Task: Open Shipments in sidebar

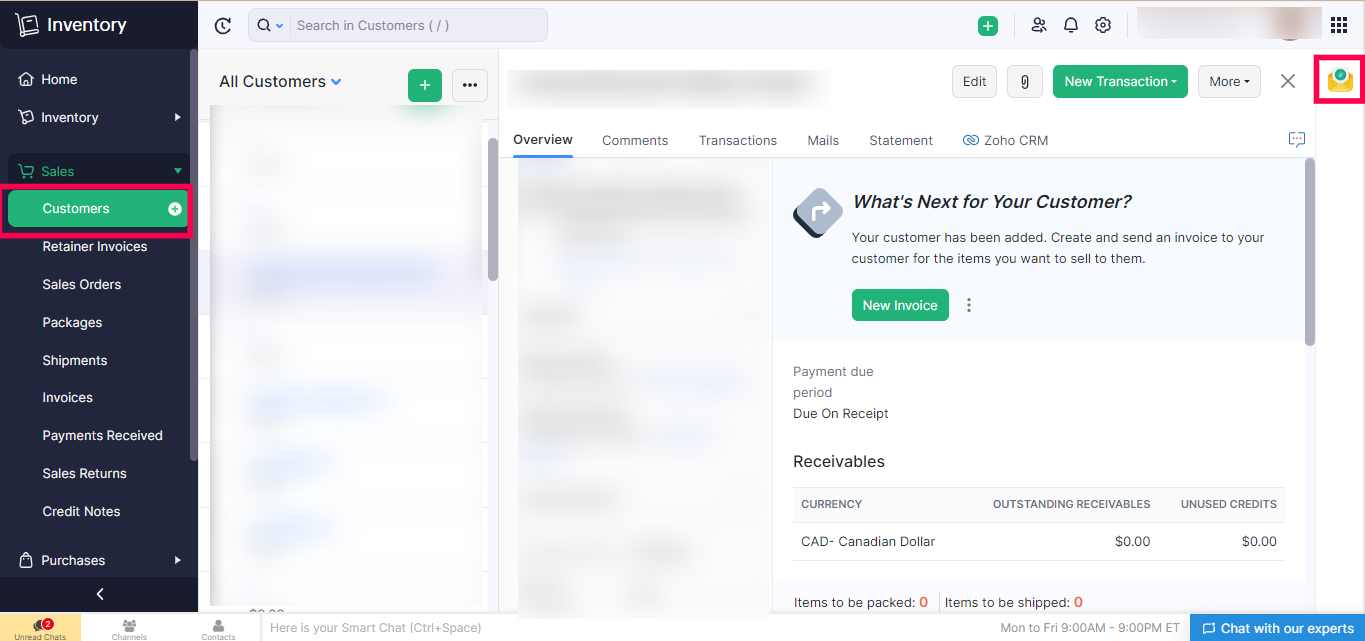Action: 75,361
